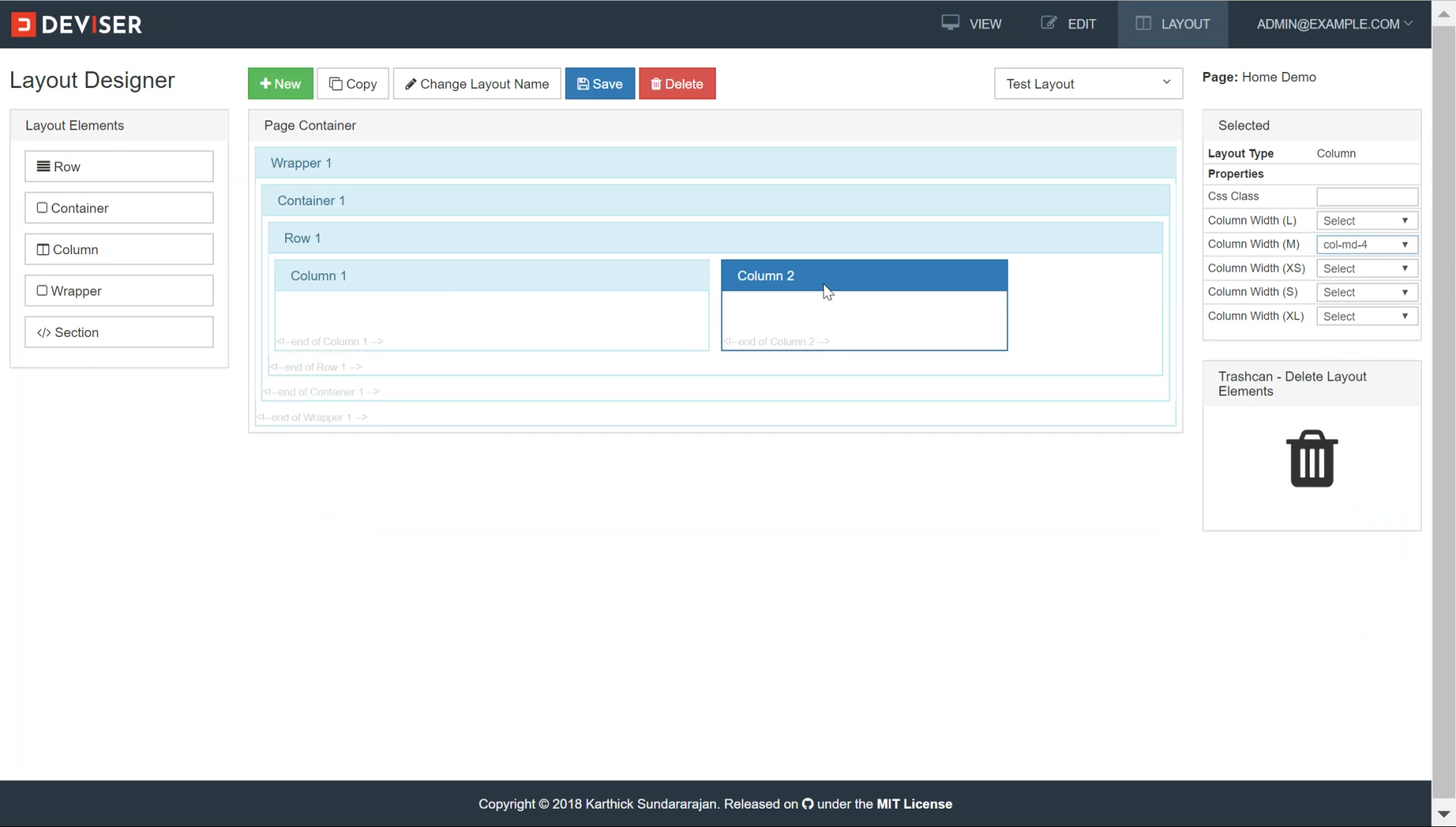The image size is (1456, 827).
Task: Open Column Width (M) col-md-4 dropdown
Action: click(1367, 244)
